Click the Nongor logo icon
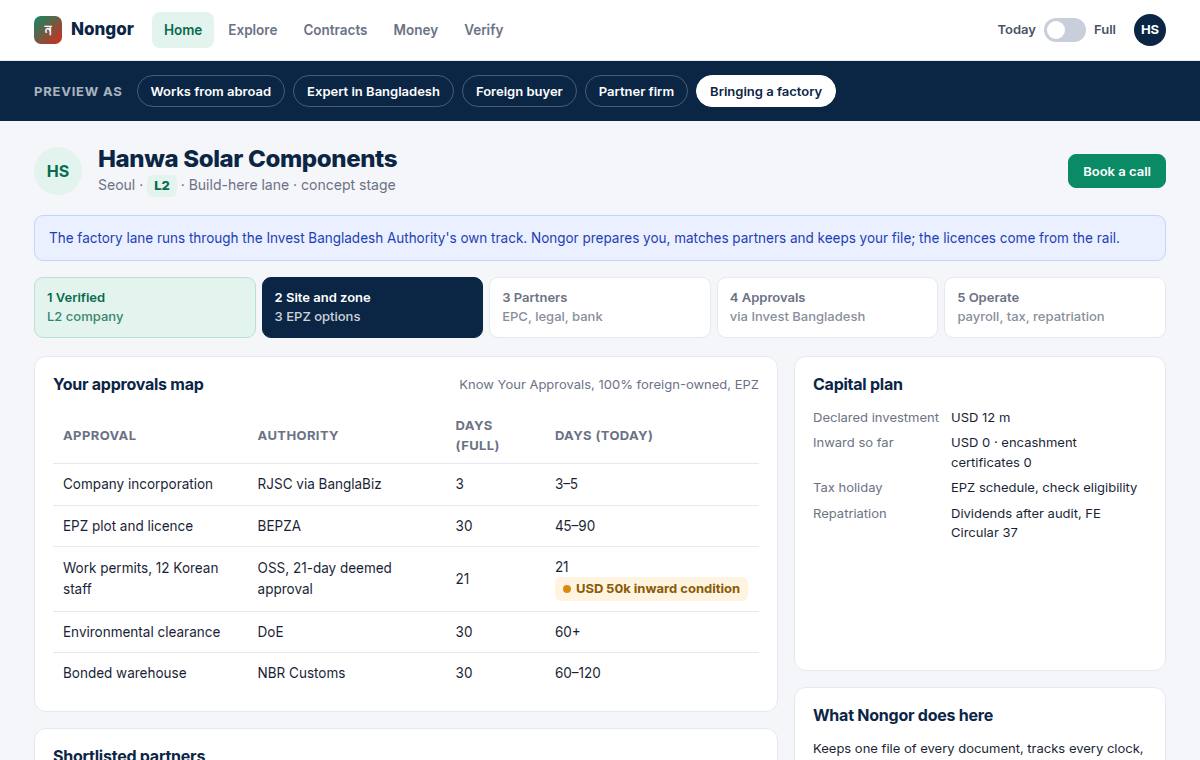The width and height of the screenshot is (1200, 760). (x=48, y=30)
